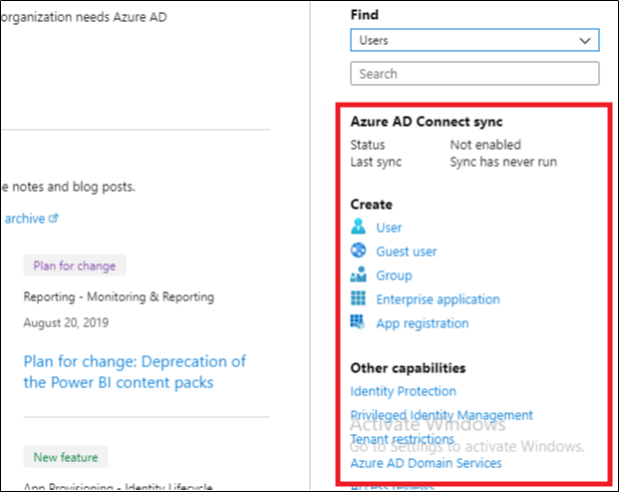Open the Group creation link

(x=394, y=276)
